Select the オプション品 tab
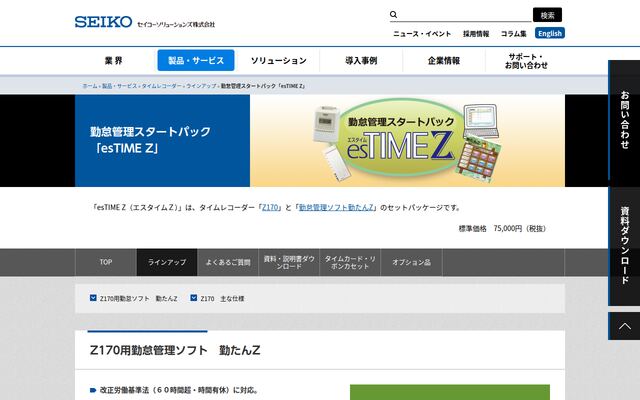This screenshot has height=400, width=640. pos(411,262)
